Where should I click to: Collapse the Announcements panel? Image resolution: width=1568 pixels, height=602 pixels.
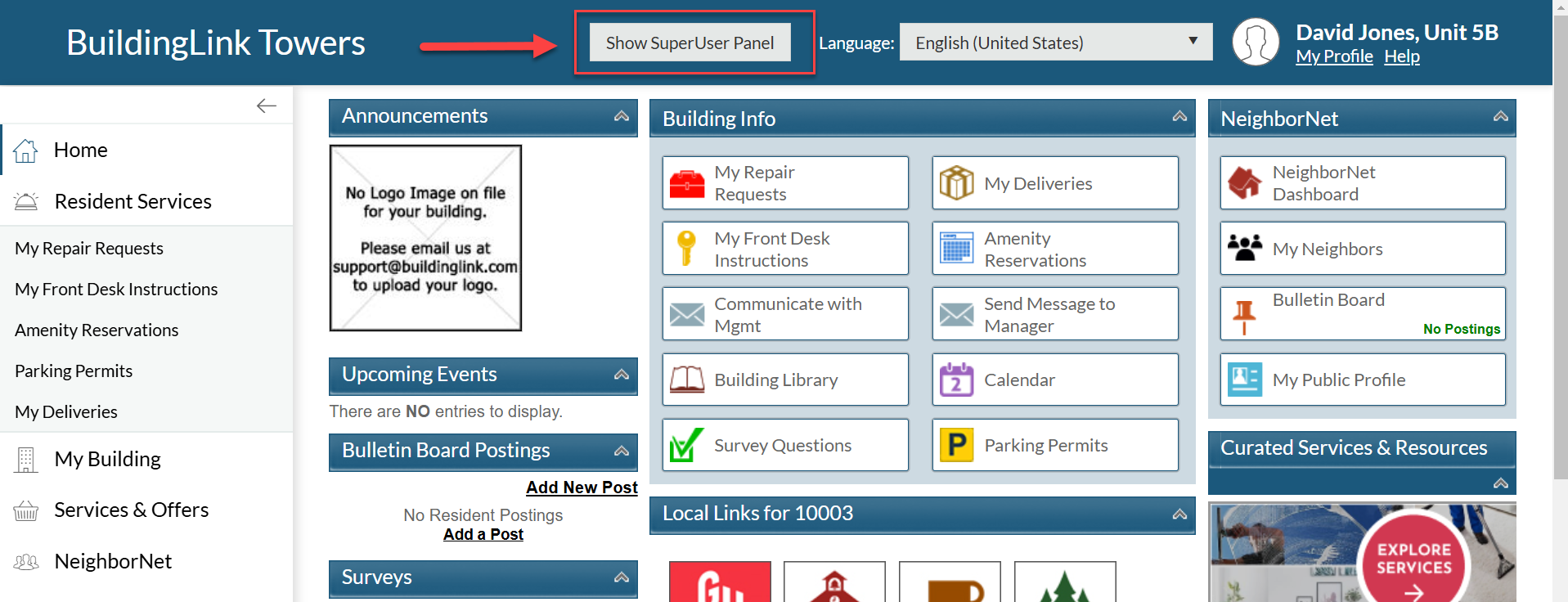tap(622, 116)
